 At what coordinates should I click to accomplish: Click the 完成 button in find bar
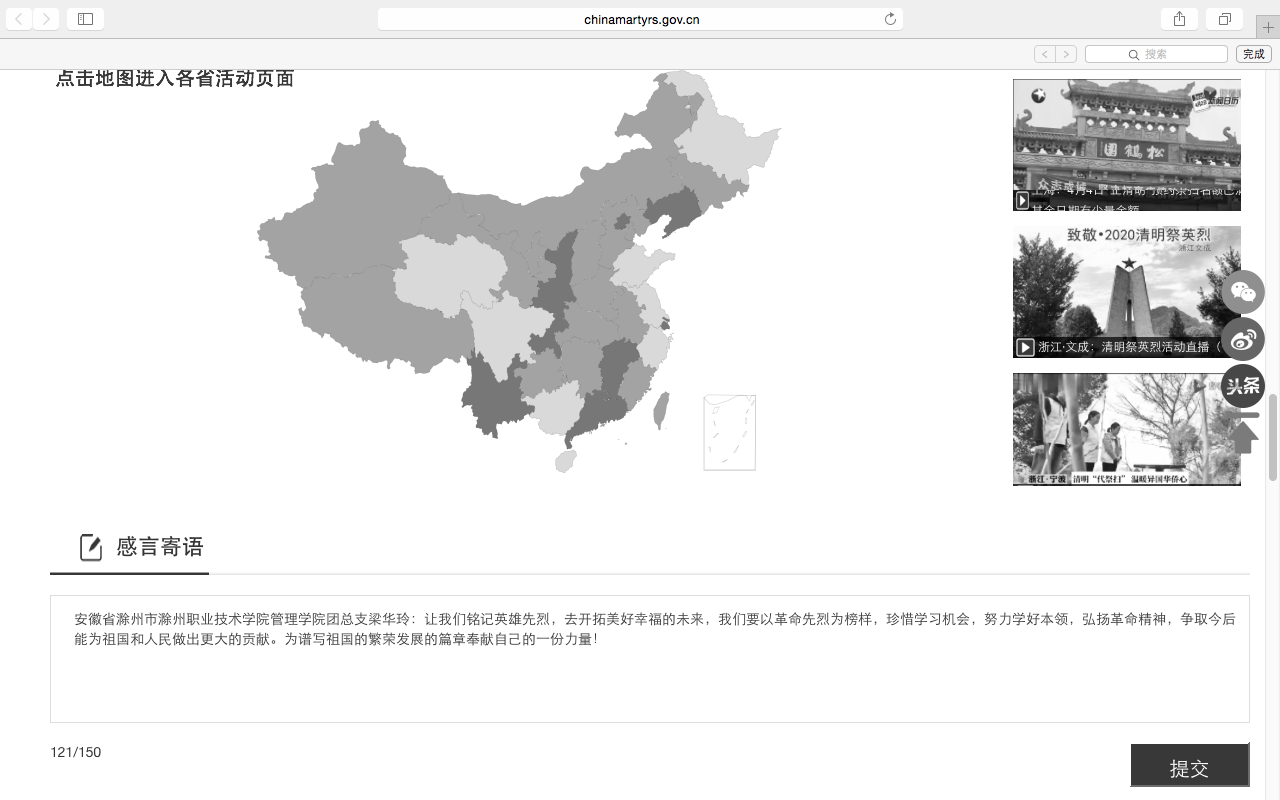(1254, 54)
